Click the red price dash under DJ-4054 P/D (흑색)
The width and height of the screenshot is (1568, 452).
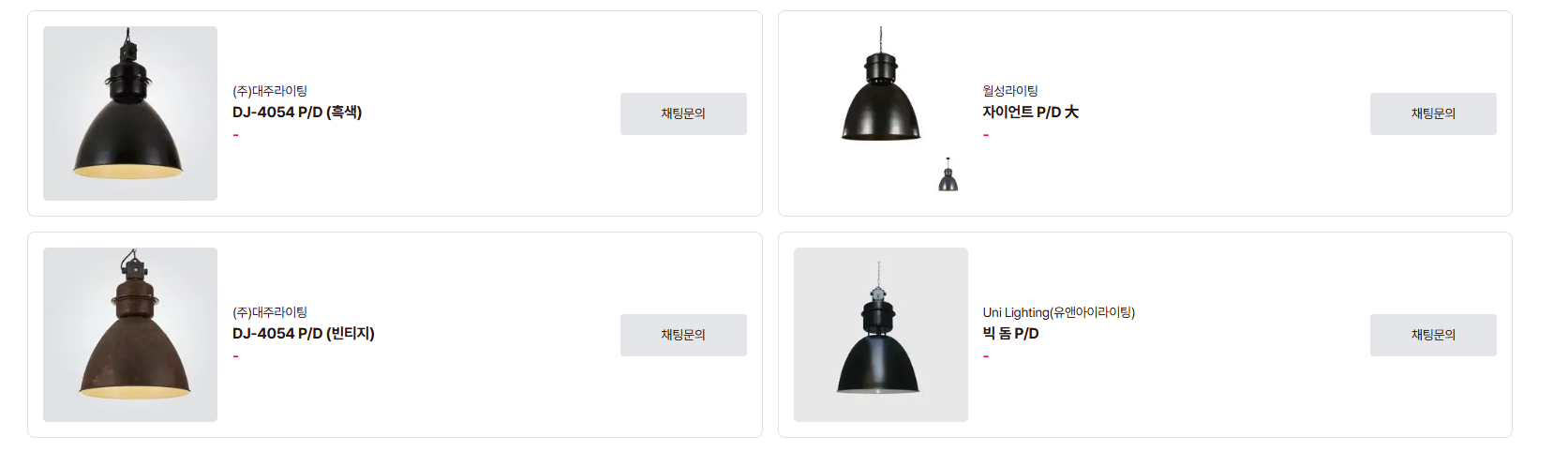pos(236,136)
